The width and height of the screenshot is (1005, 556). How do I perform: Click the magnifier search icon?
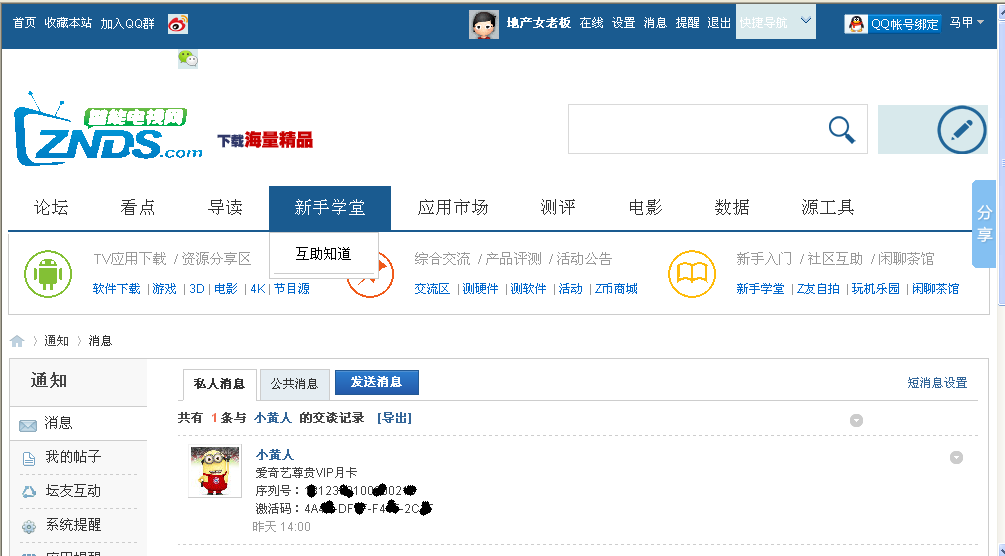click(x=842, y=130)
